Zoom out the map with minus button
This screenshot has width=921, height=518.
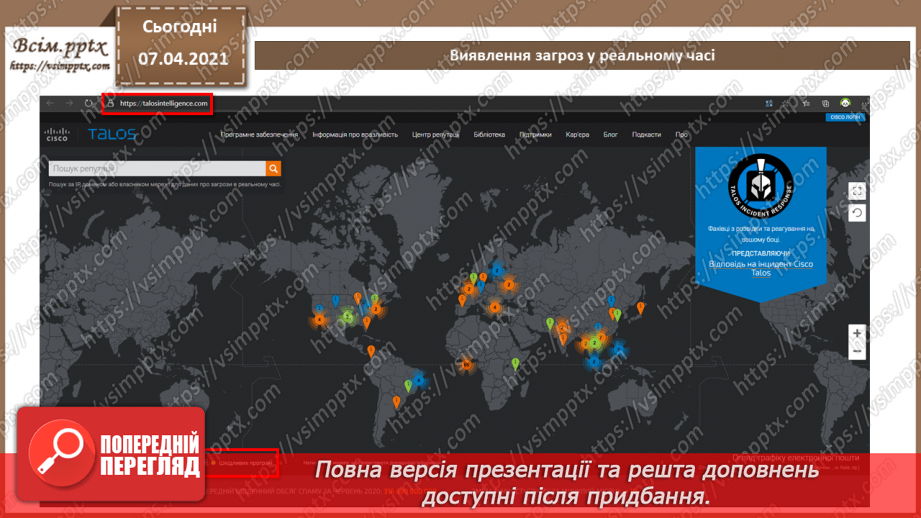pos(857,351)
